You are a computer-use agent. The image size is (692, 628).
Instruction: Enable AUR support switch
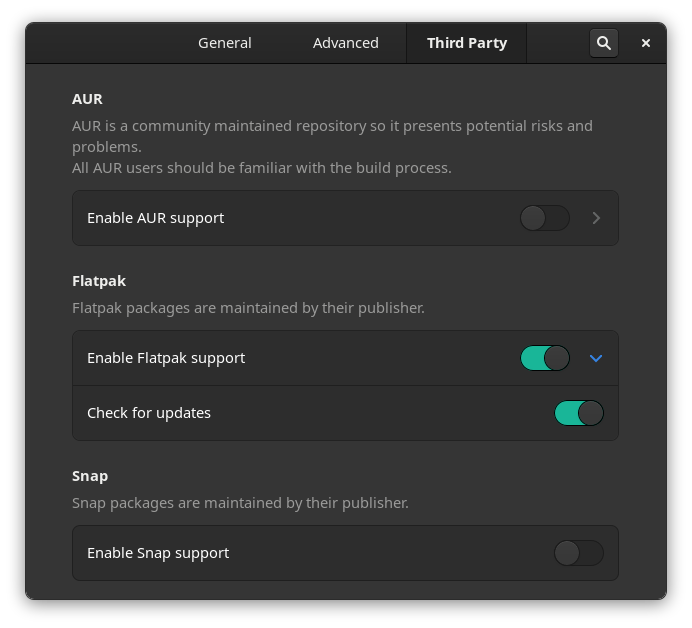545,218
